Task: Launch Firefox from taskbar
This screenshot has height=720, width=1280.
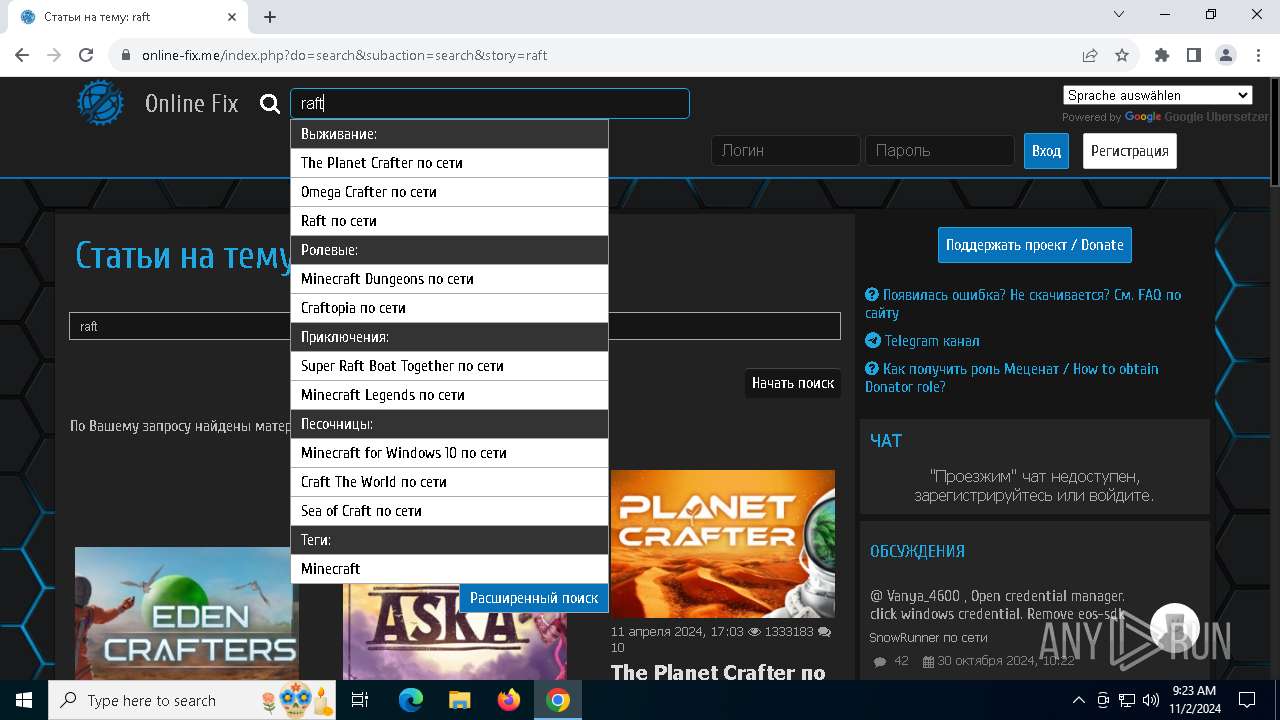Action: [x=509, y=700]
